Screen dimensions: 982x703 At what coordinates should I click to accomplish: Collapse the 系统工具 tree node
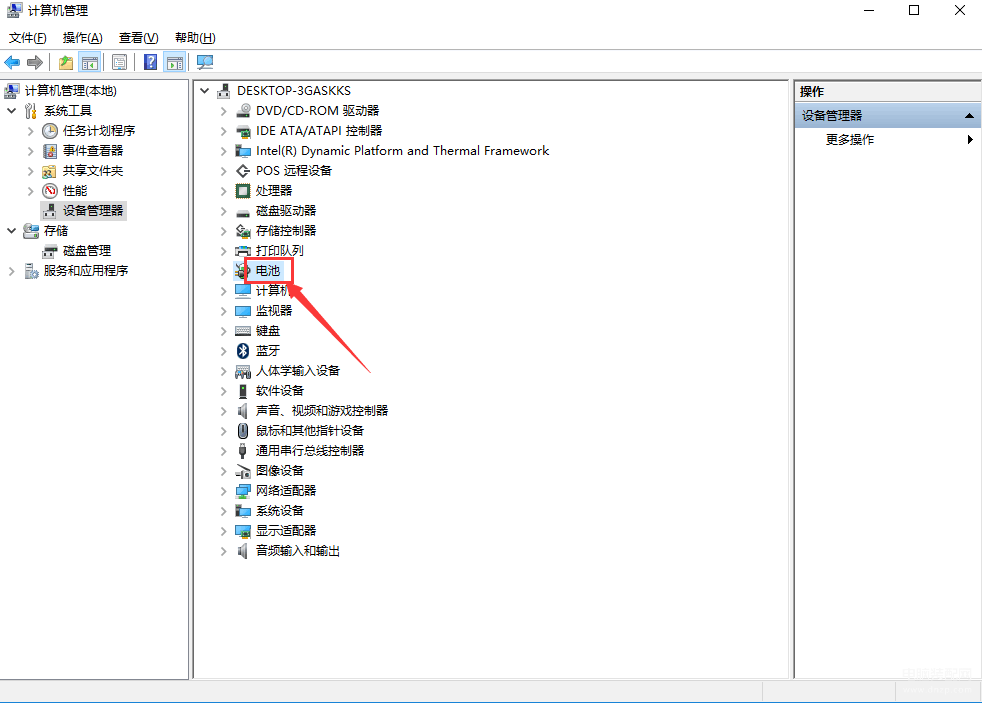pos(11,111)
